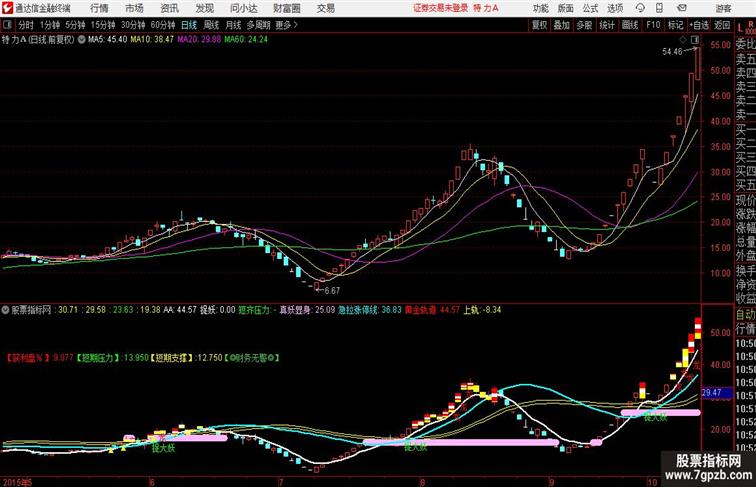Open the 问小达 menu
The image size is (756, 487).
point(243,8)
